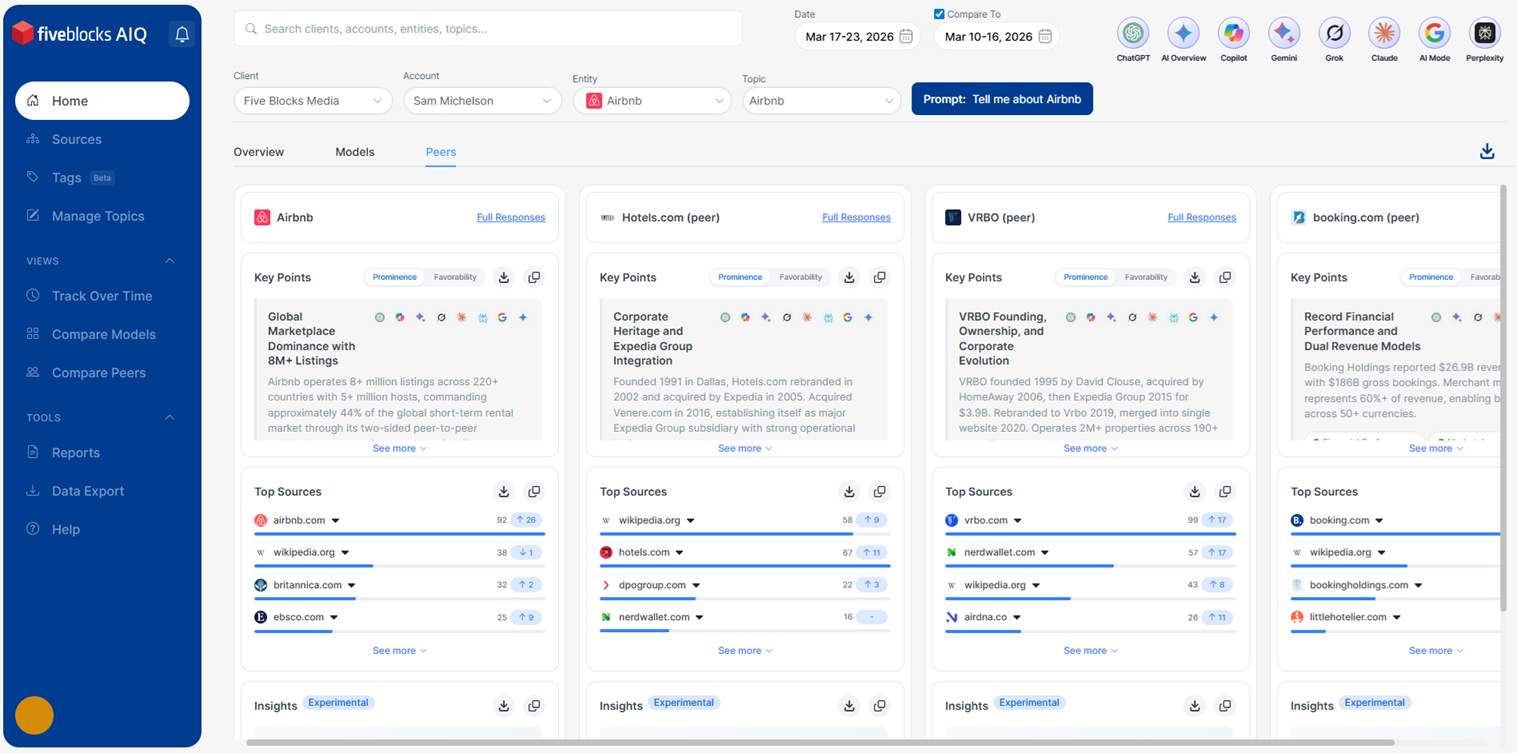
Task: Open Full Responses for Hotels.com
Action: pos(856,217)
